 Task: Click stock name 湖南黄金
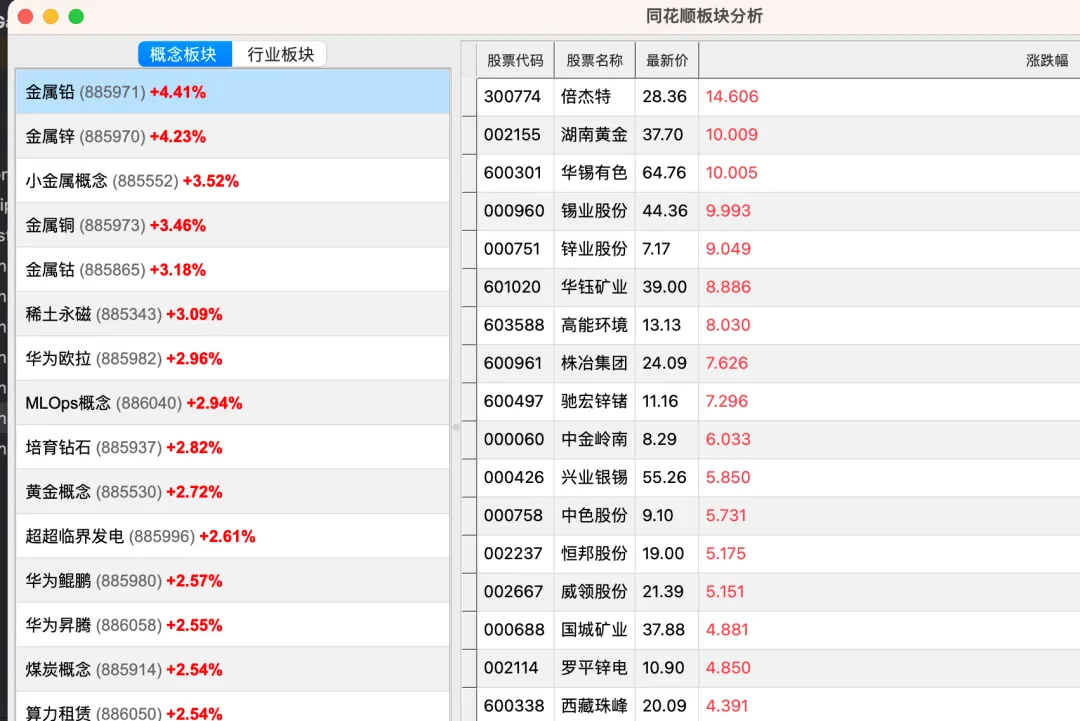594,134
